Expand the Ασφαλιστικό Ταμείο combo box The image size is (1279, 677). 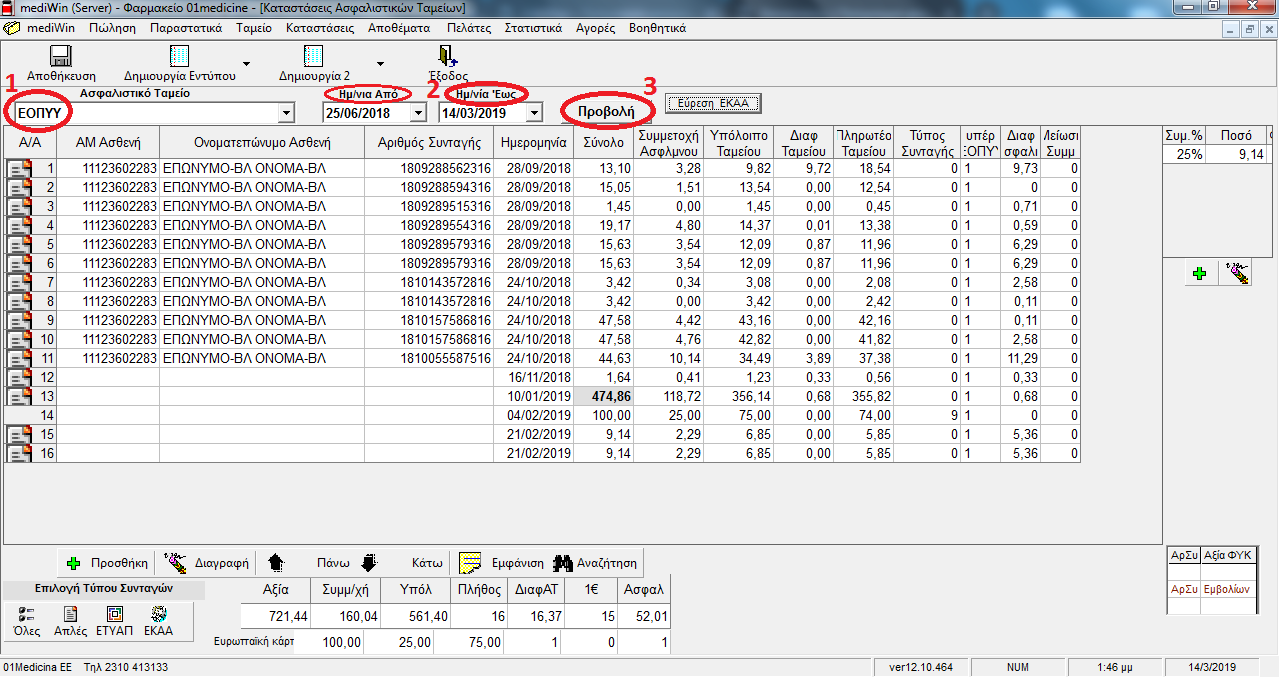pos(286,113)
